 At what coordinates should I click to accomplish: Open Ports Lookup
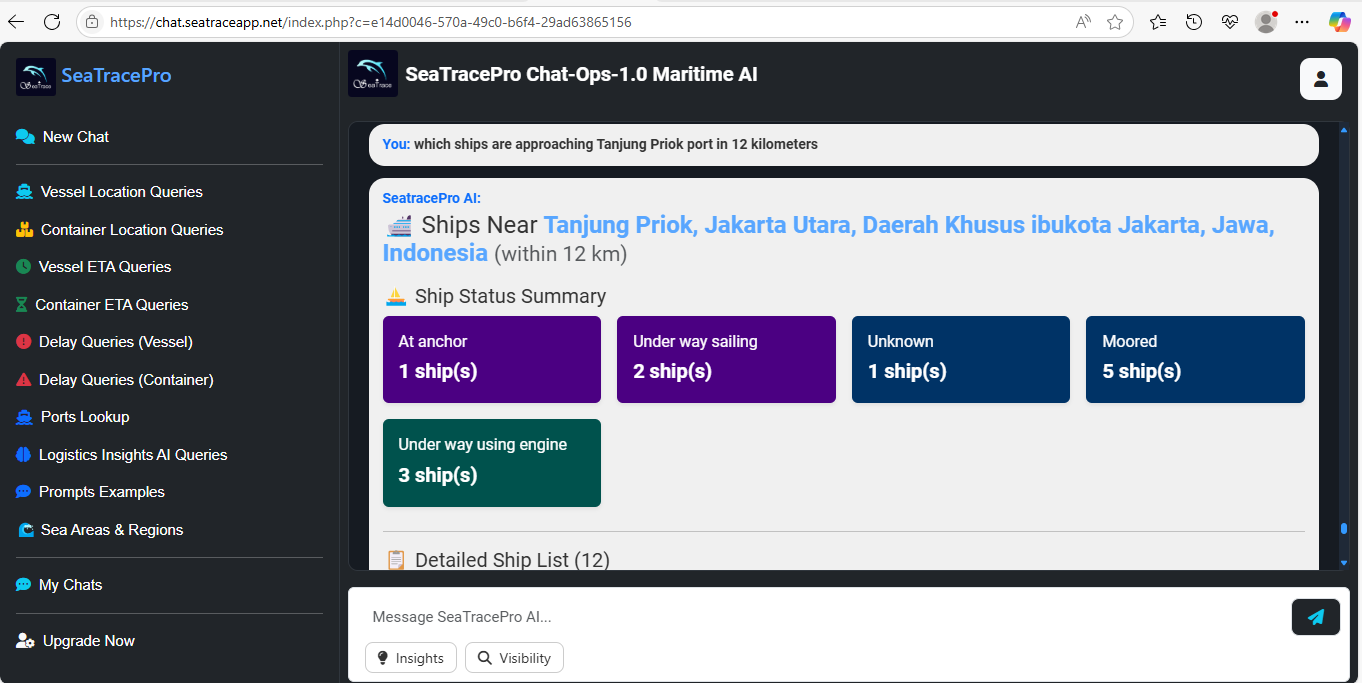pos(72,417)
